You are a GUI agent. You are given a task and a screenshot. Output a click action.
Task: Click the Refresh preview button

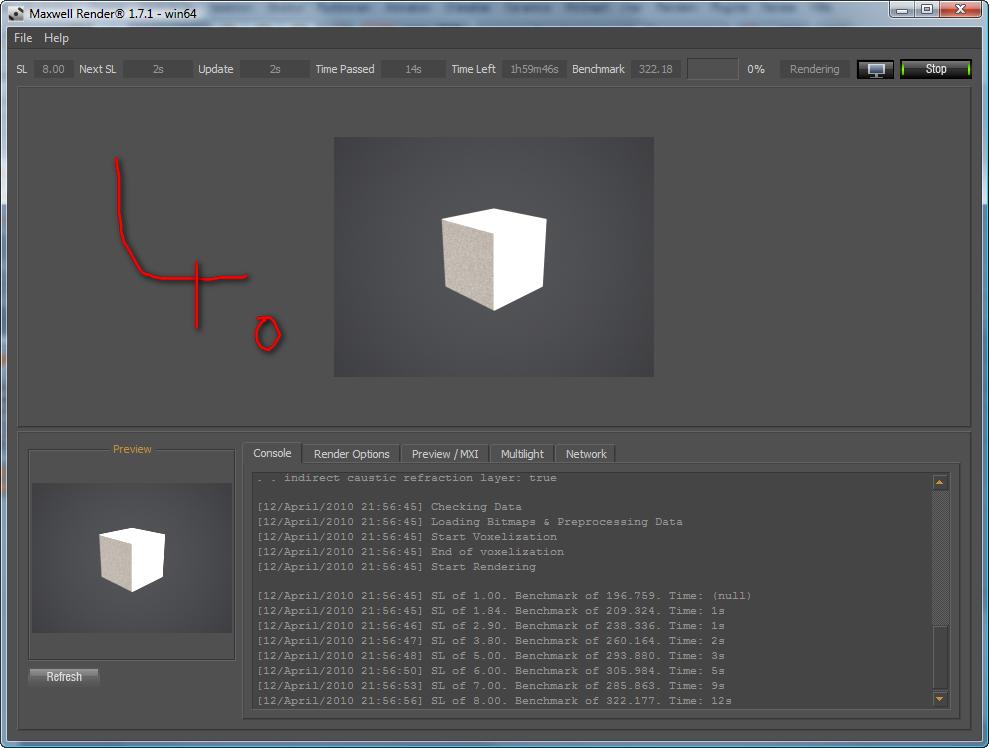64,677
